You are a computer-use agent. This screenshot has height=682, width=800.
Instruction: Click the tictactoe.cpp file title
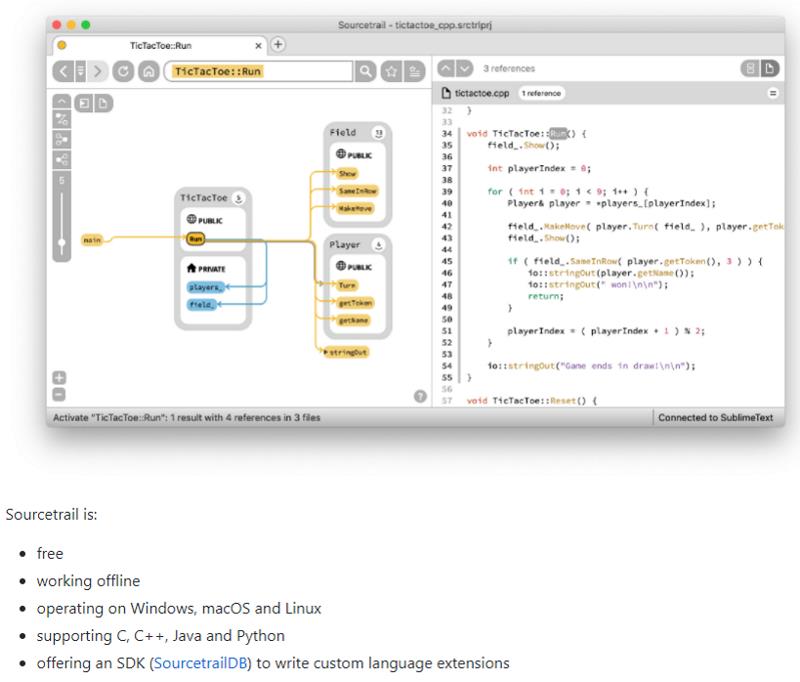pyautogui.click(x=482, y=93)
